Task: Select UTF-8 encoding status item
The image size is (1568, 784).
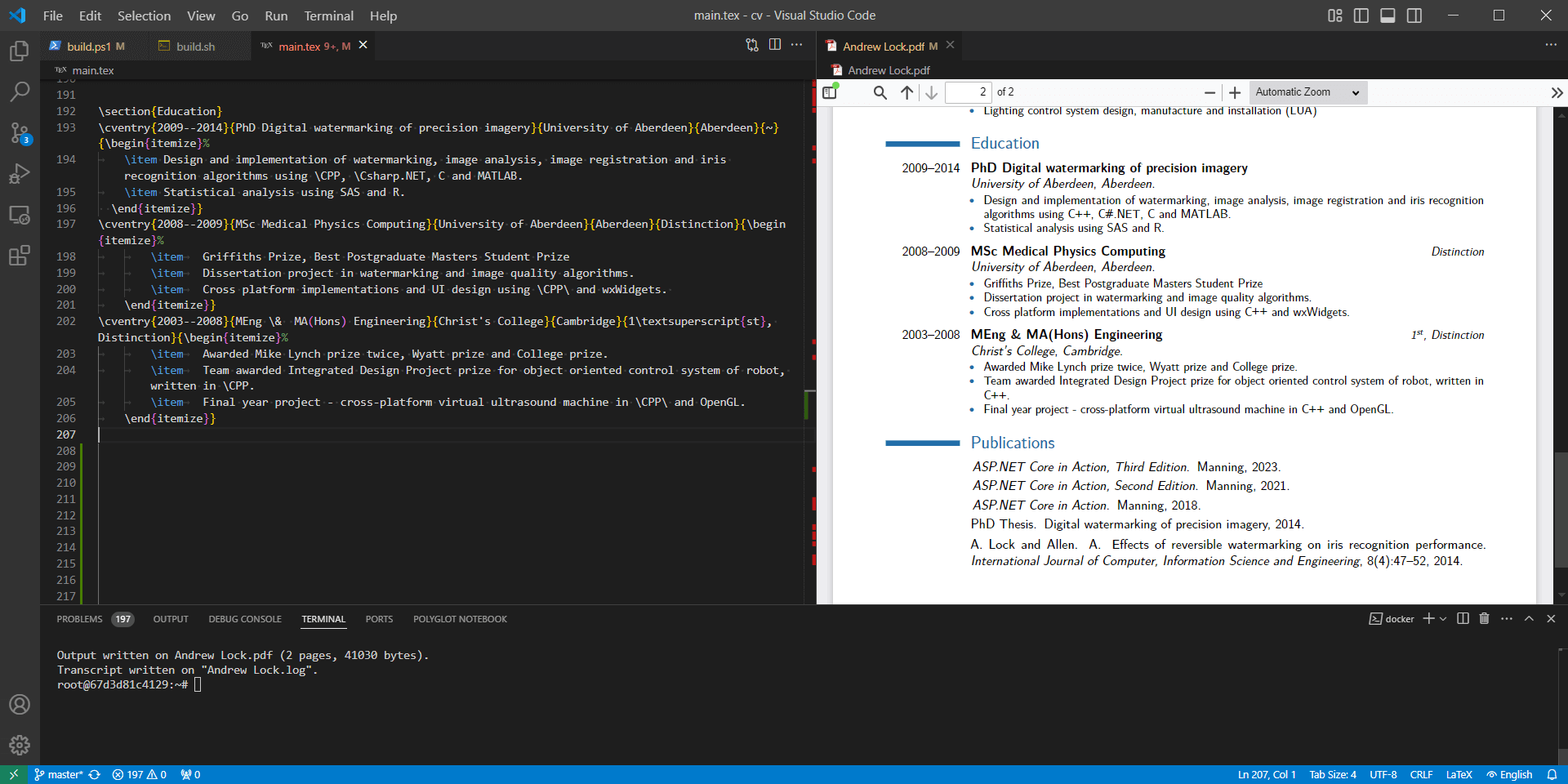Action: (x=1383, y=774)
